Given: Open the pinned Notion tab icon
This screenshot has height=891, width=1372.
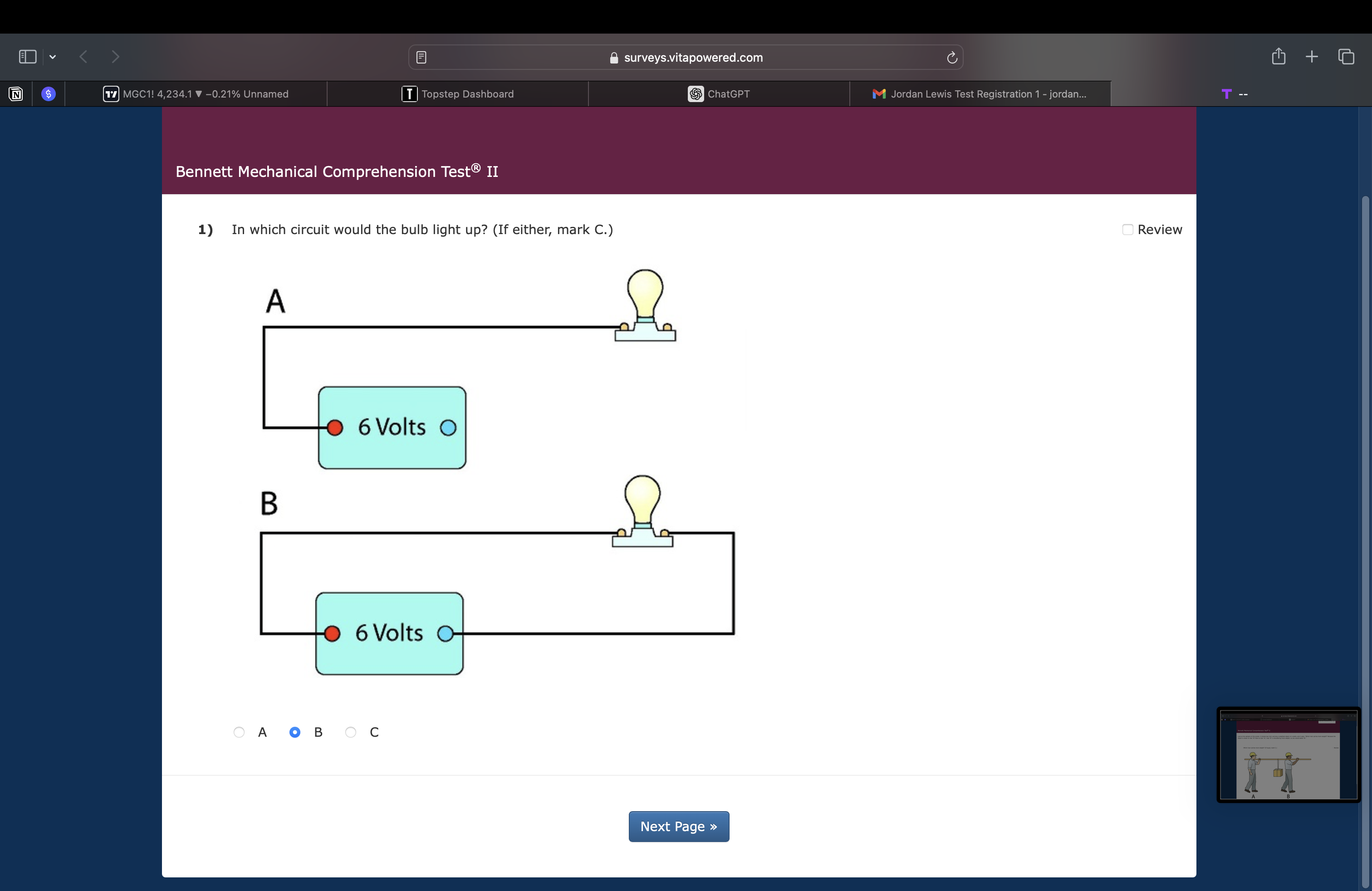Looking at the screenshot, I should [16, 94].
